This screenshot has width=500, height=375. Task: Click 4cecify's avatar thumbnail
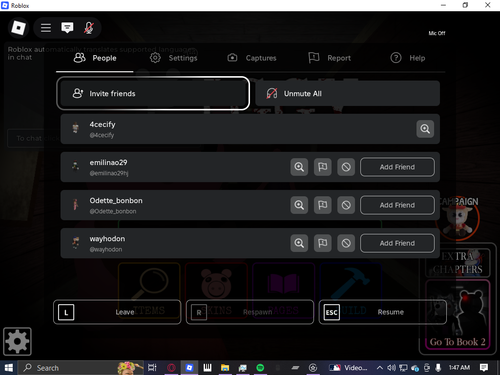coord(76,128)
